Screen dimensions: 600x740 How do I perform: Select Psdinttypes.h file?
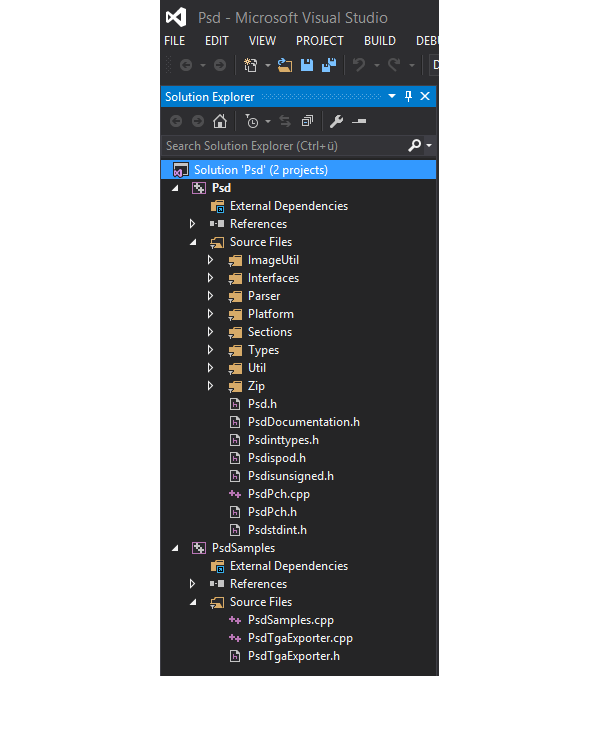pos(283,440)
